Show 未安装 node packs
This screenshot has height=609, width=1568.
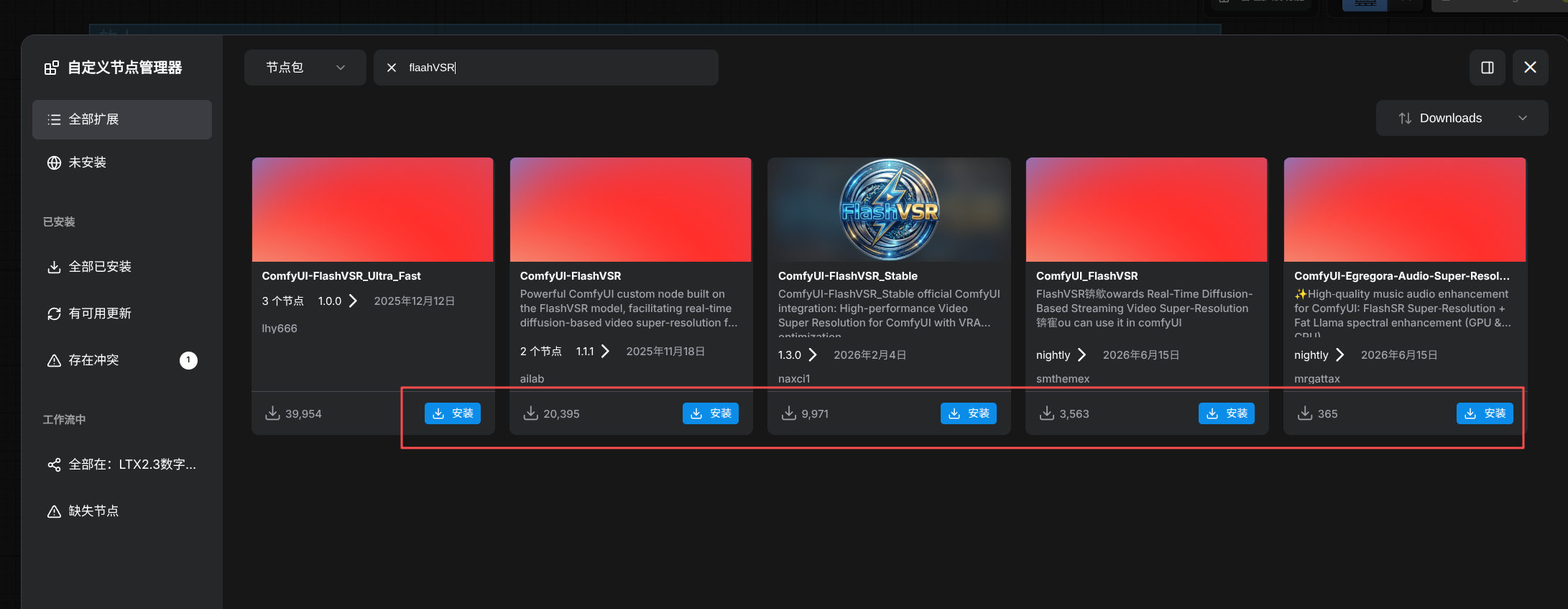122,162
